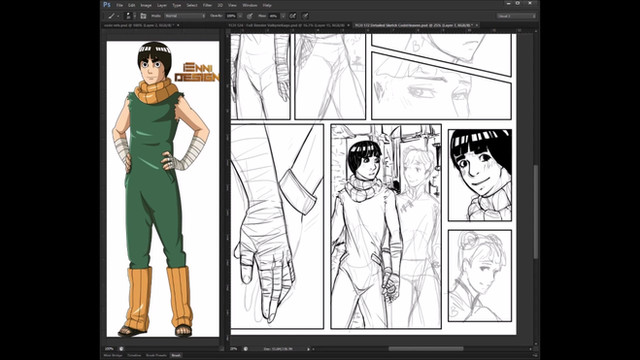Toggle the Brush panel icon in options bar
This screenshot has width=640, height=360.
tap(143, 16)
